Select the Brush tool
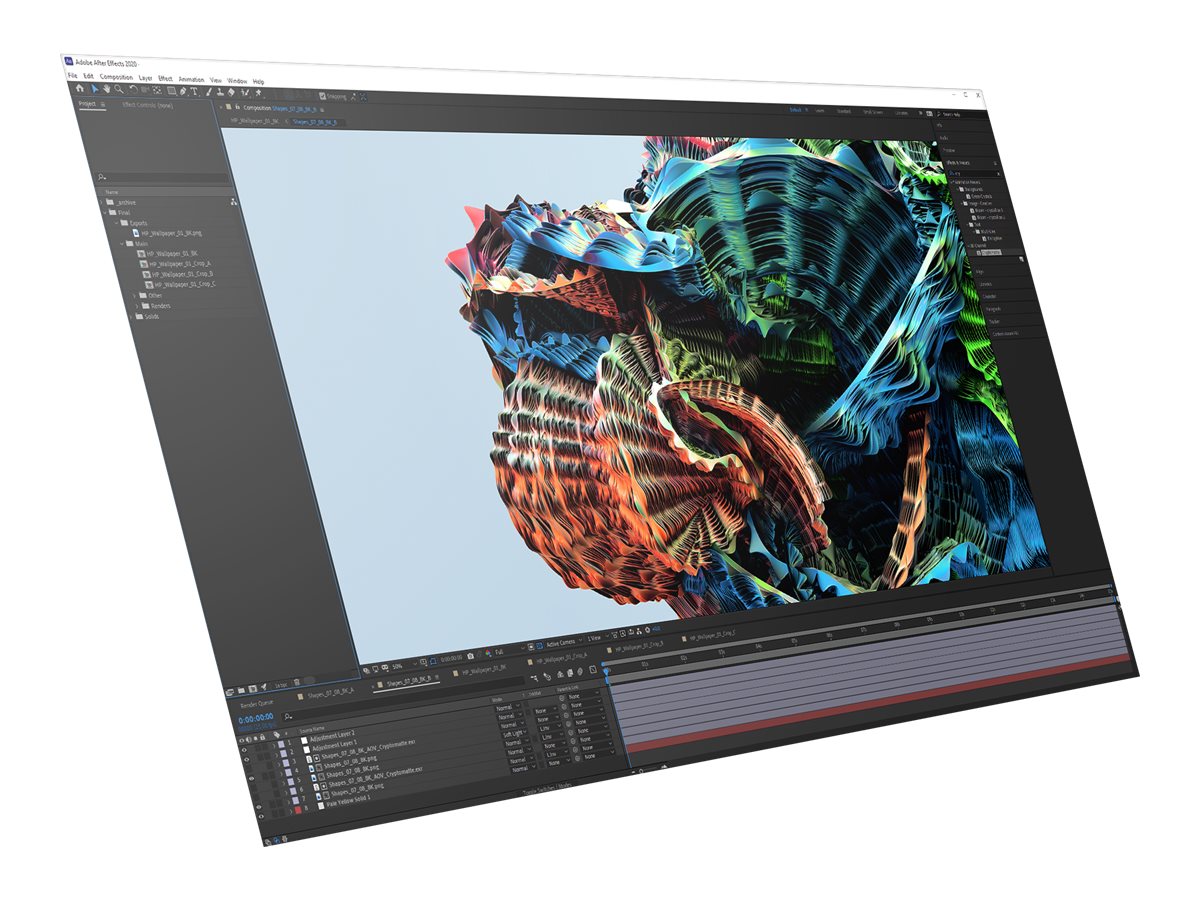The height and width of the screenshot is (900, 1200). point(208,92)
